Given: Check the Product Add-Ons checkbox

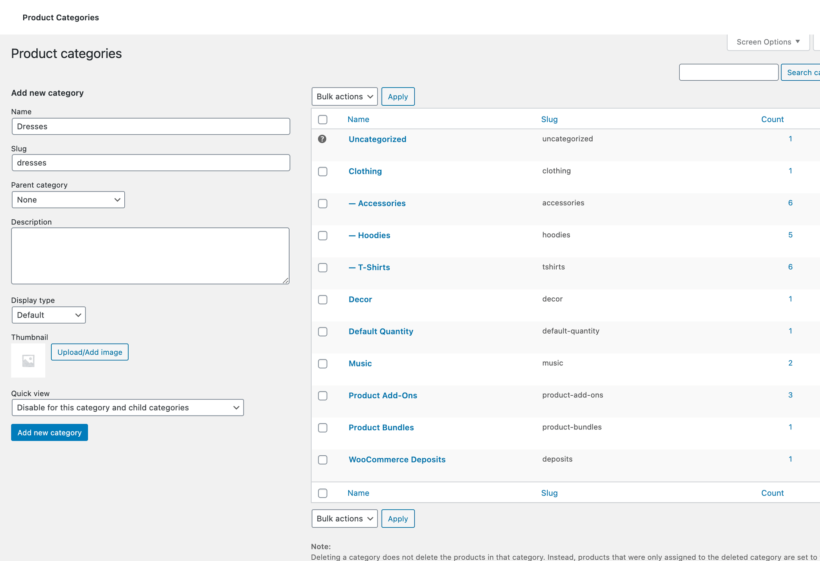Looking at the screenshot, I should point(323,396).
